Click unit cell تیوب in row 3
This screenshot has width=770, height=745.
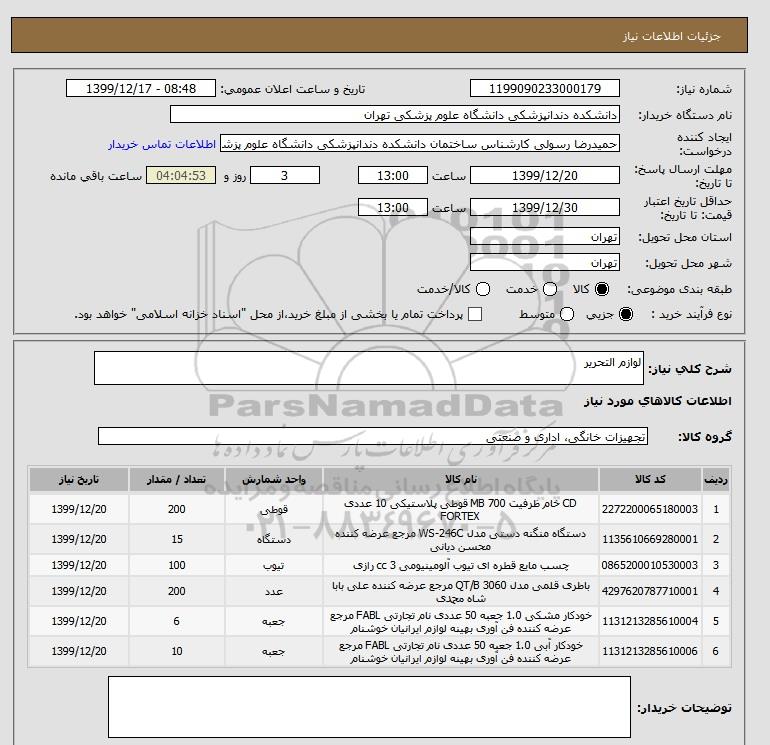(x=274, y=565)
